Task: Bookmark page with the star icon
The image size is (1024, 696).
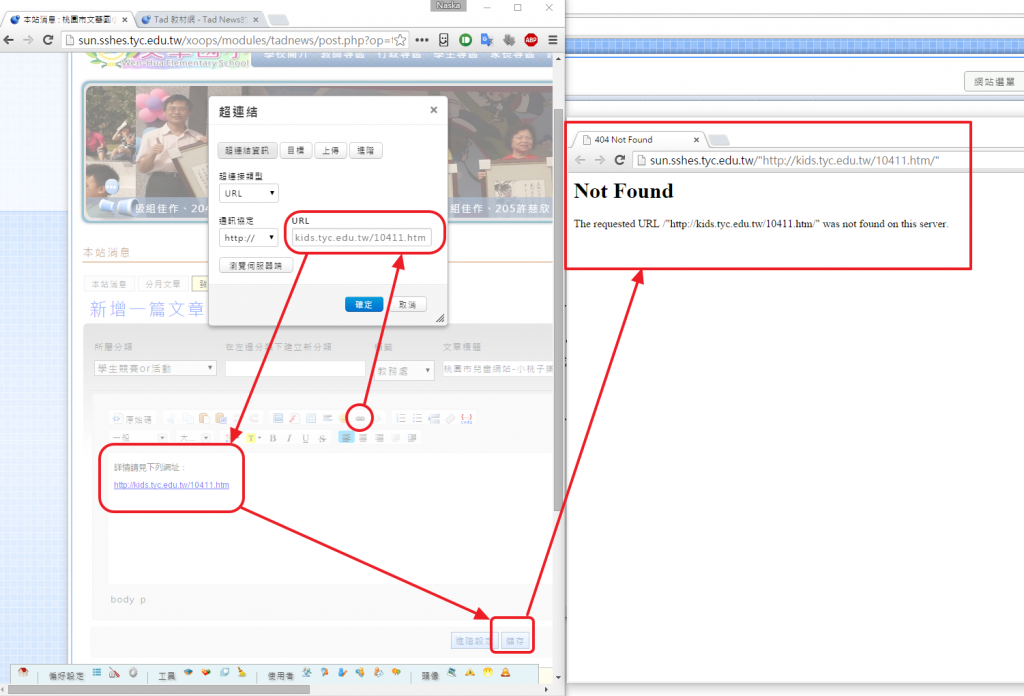Action: coord(400,39)
